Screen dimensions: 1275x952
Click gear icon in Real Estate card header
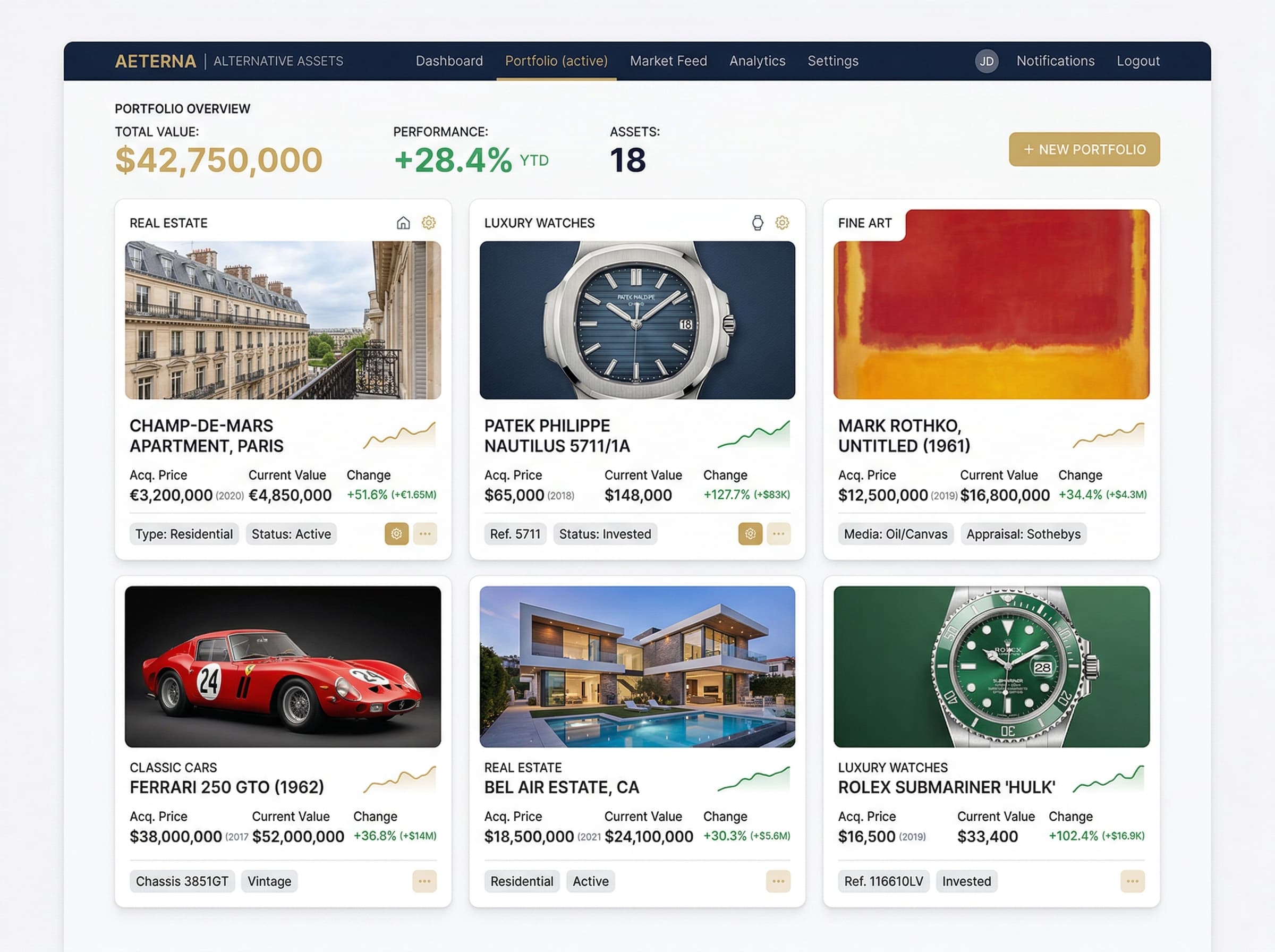click(x=429, y=223)
